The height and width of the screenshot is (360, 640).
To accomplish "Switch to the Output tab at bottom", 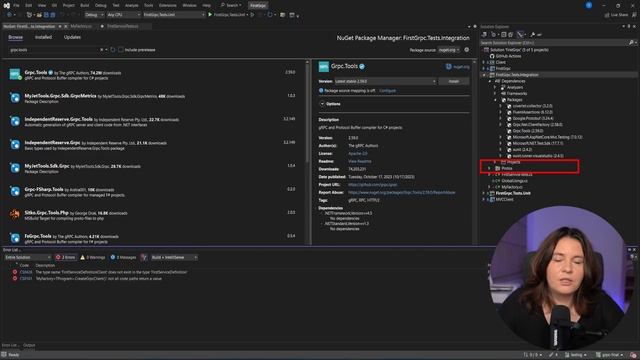I will click(x=29, y=345).
